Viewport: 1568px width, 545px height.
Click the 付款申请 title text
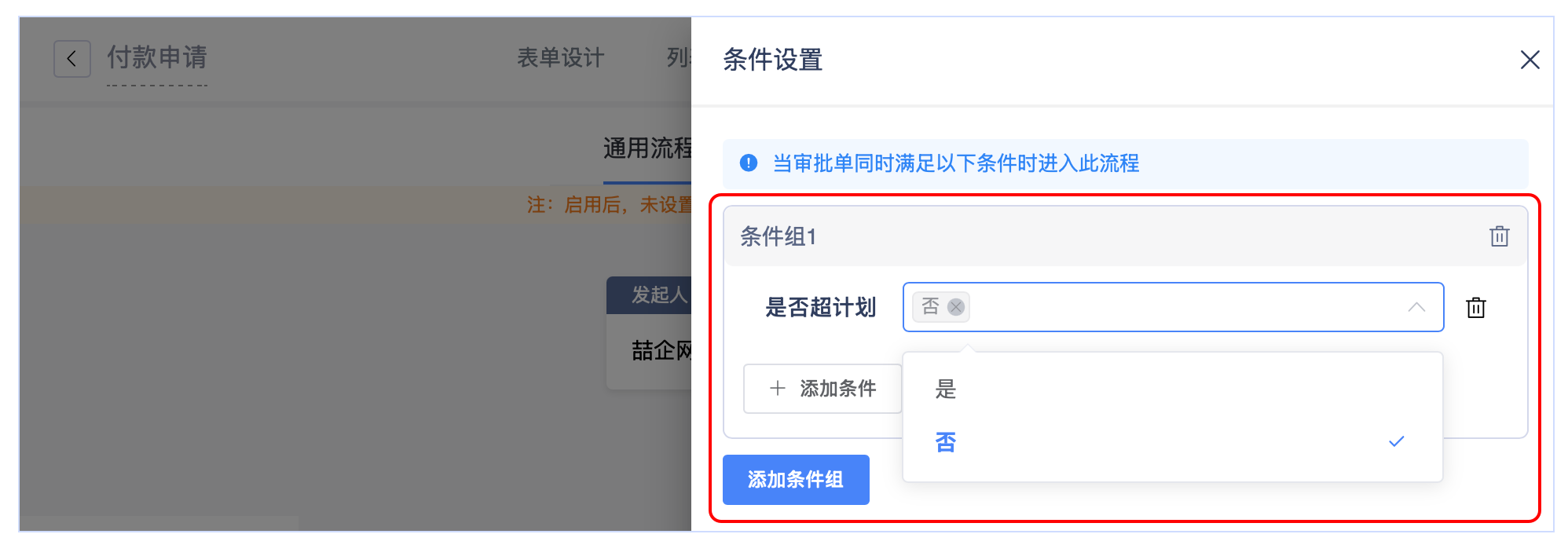click(x=157, y=58)
